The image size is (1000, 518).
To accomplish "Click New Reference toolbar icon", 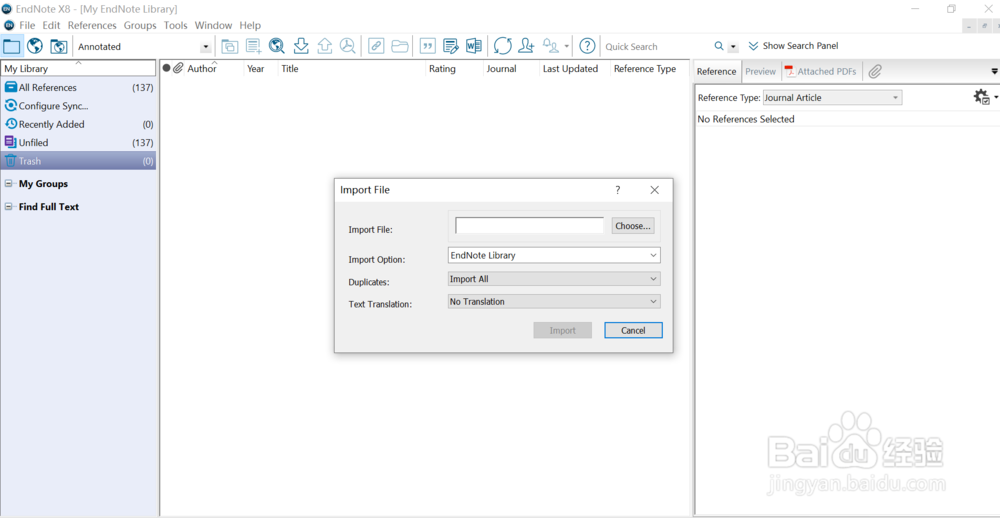I will point(253,46).
